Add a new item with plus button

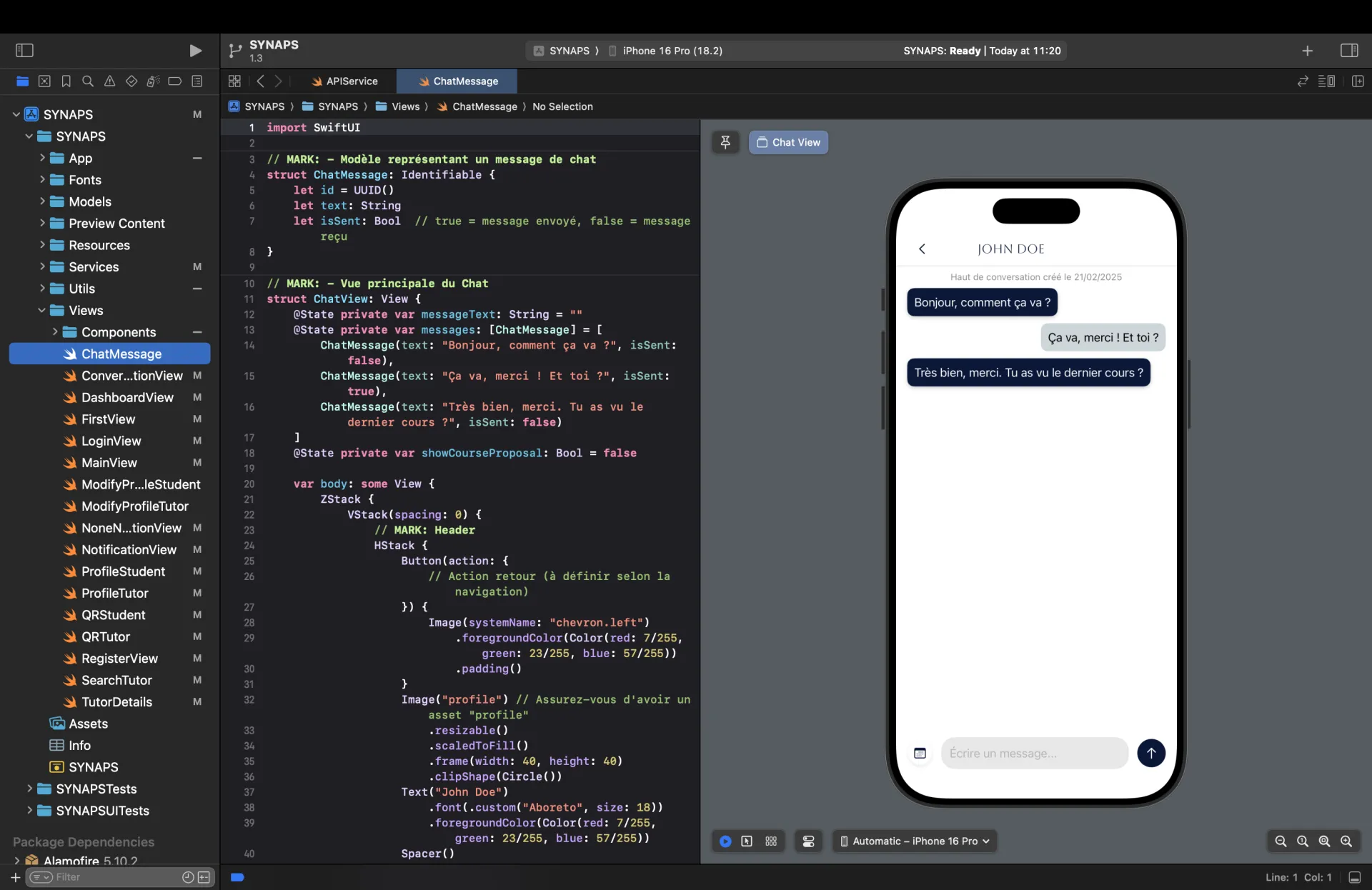pyautogui.click(x=1307, y=51)
